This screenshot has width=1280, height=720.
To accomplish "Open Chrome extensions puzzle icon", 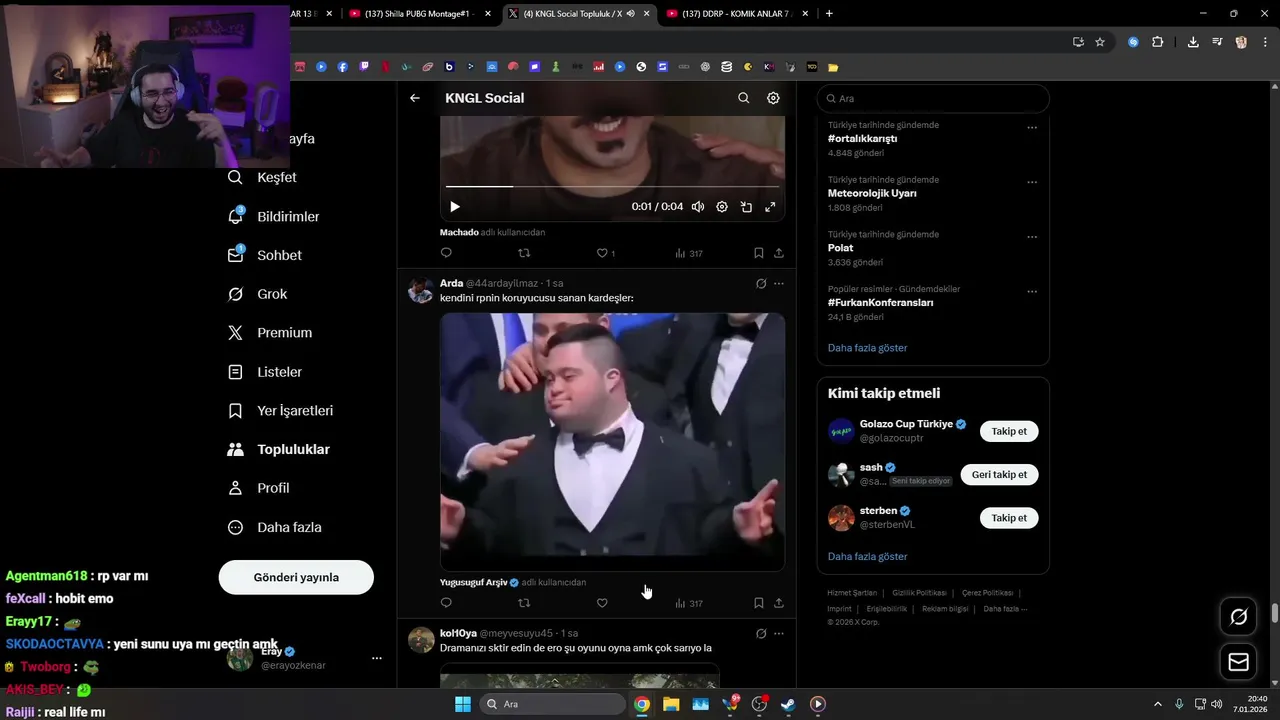I will (x=1157, y=42).
